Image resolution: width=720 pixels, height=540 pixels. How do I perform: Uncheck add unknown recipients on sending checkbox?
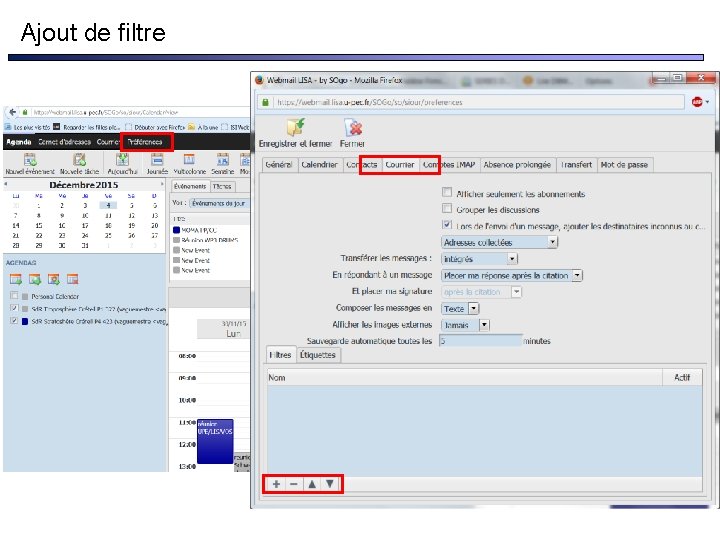[x=447, y=225]
